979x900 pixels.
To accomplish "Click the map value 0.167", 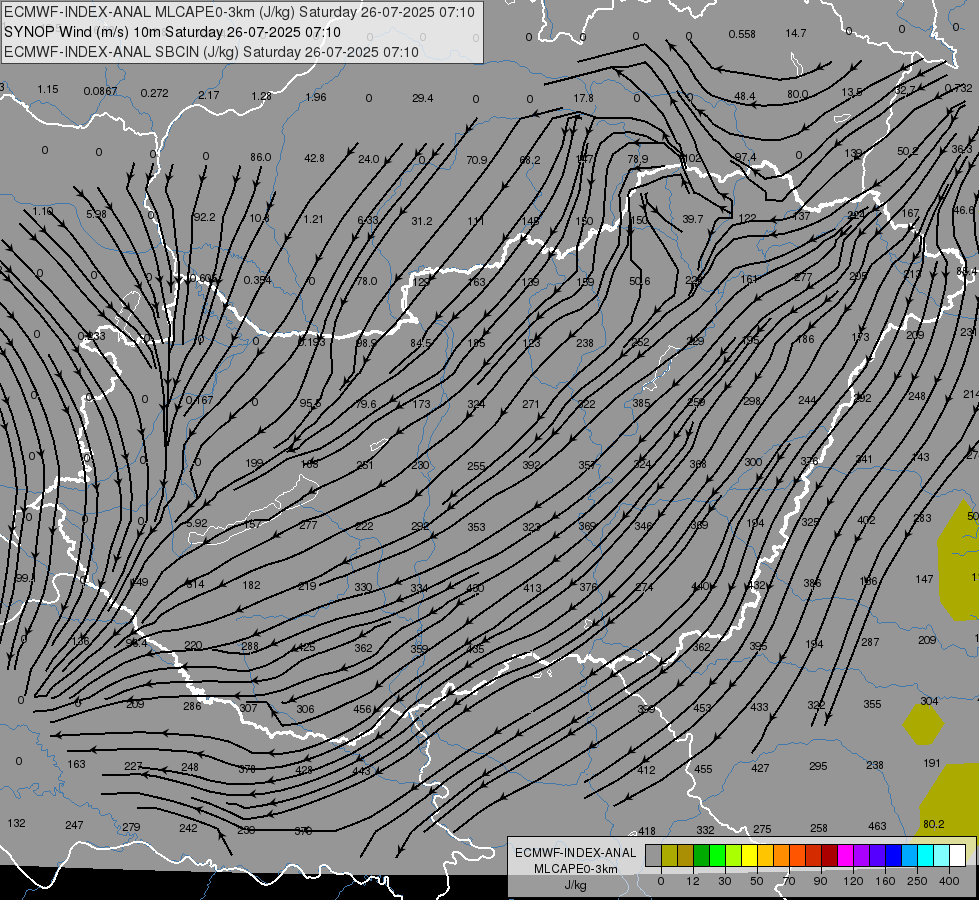I will click(199, 400).
